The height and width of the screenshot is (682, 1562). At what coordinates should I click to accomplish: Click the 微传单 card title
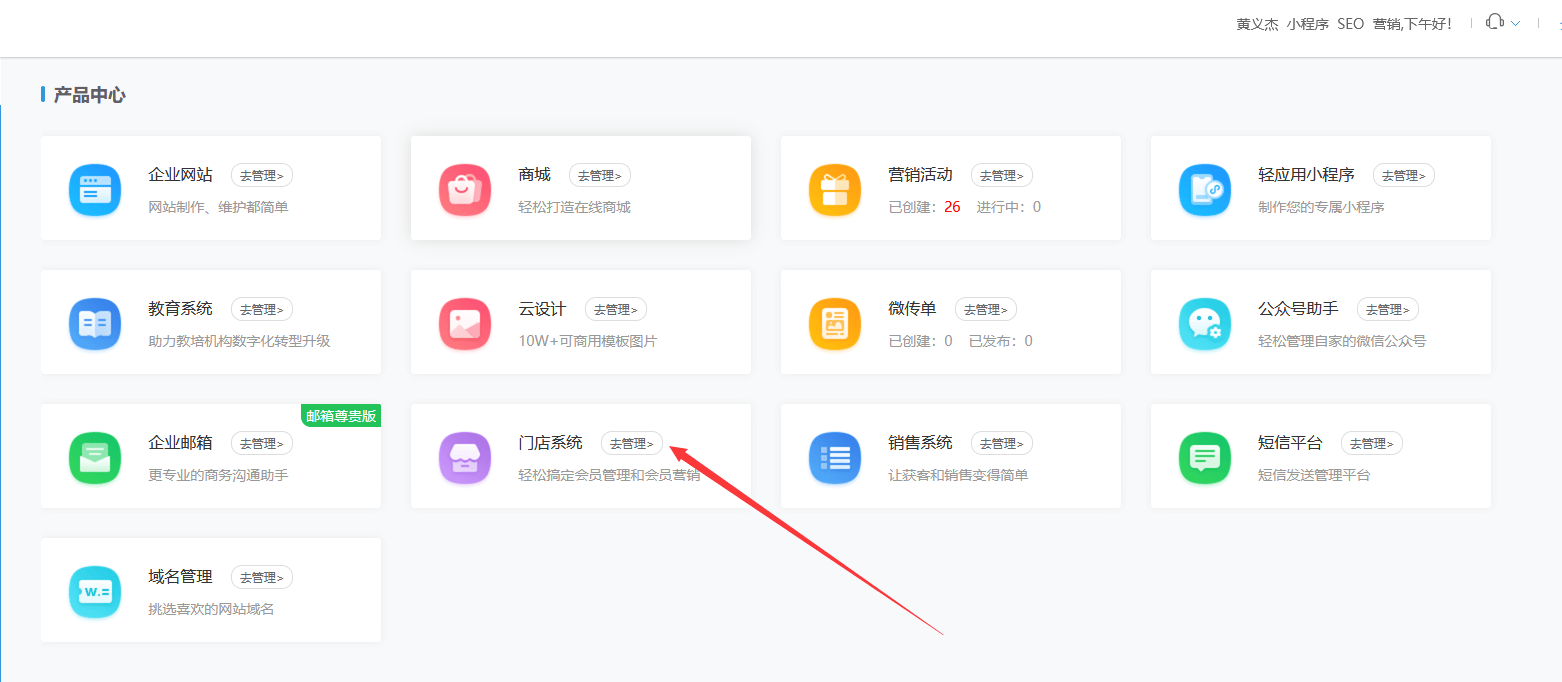click(912, 309)
